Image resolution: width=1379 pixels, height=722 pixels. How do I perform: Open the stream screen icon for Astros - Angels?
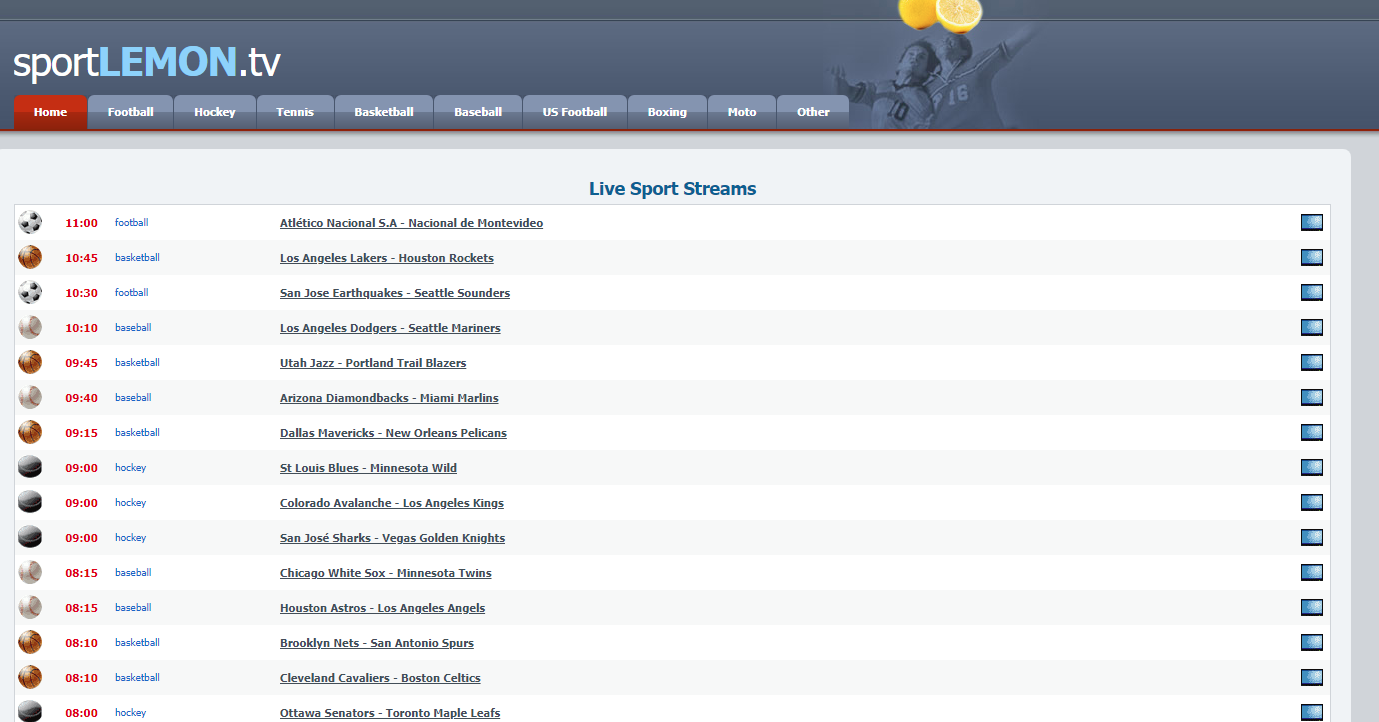tap(1312, 608)
